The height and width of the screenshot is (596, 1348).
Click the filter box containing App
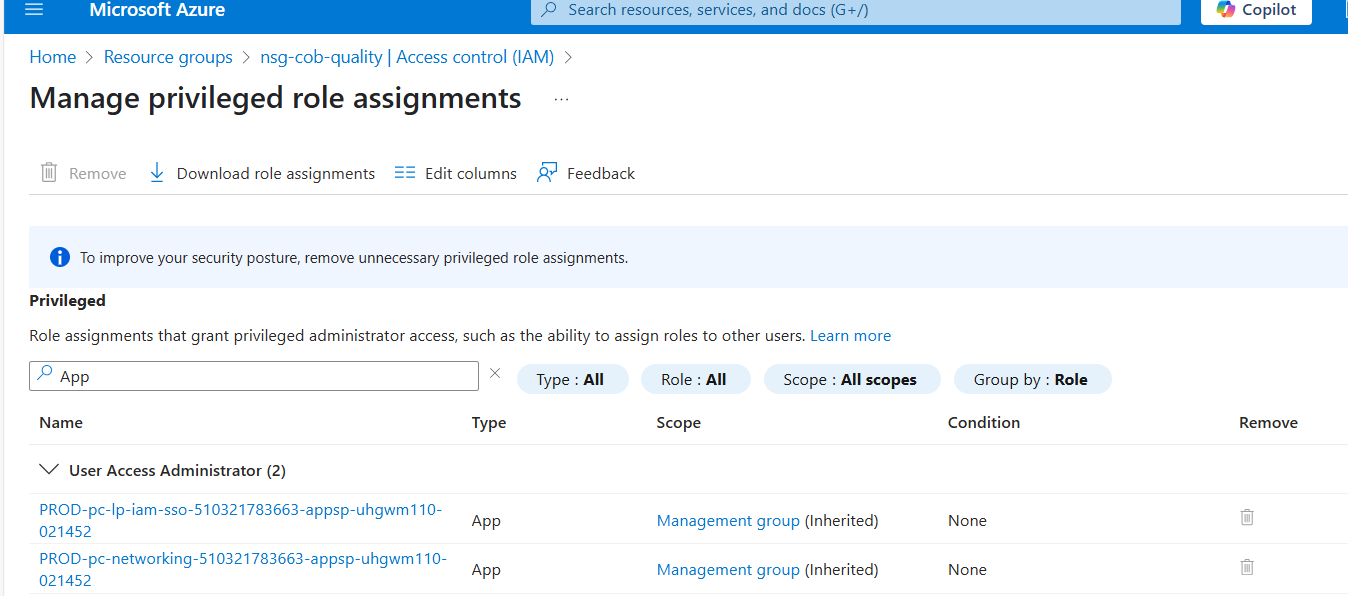[x=254, y=376]
